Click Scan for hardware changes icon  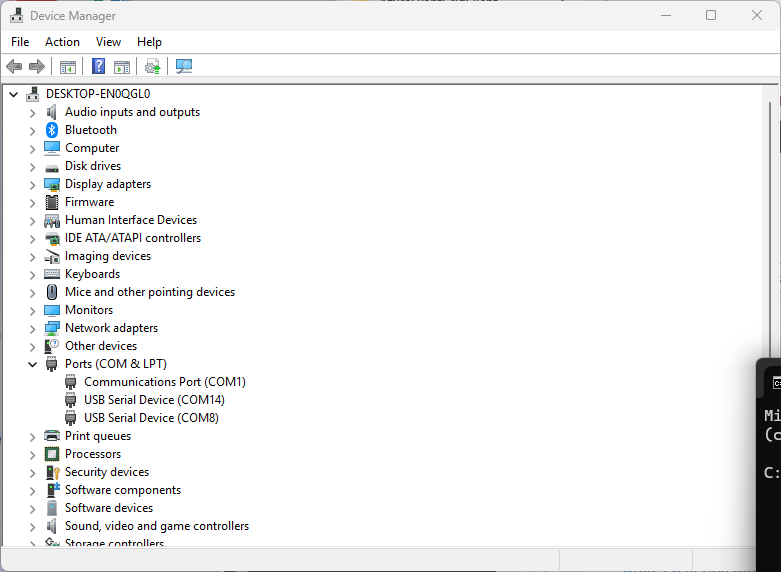coord(184,67)
